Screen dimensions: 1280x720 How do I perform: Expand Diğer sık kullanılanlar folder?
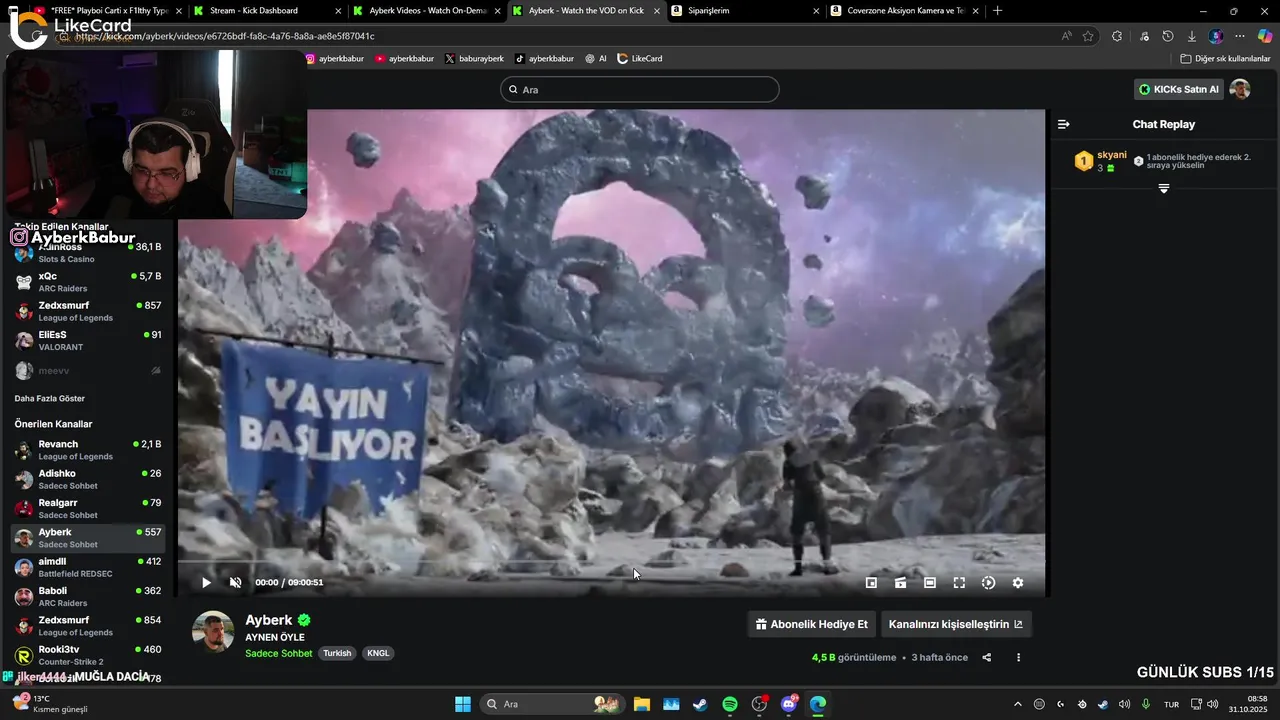[x=1225, y=59]
